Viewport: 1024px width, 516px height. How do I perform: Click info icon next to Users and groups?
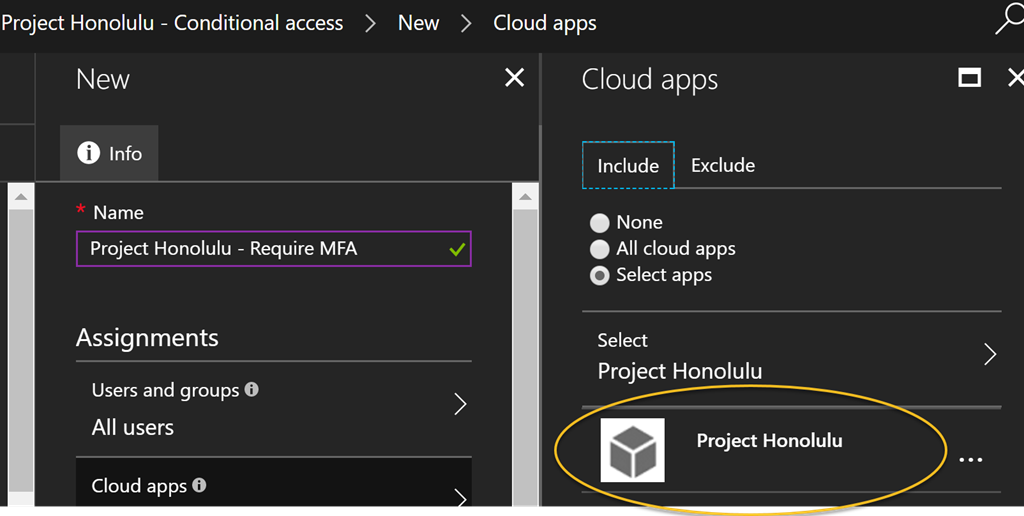(x=251, y=390)
